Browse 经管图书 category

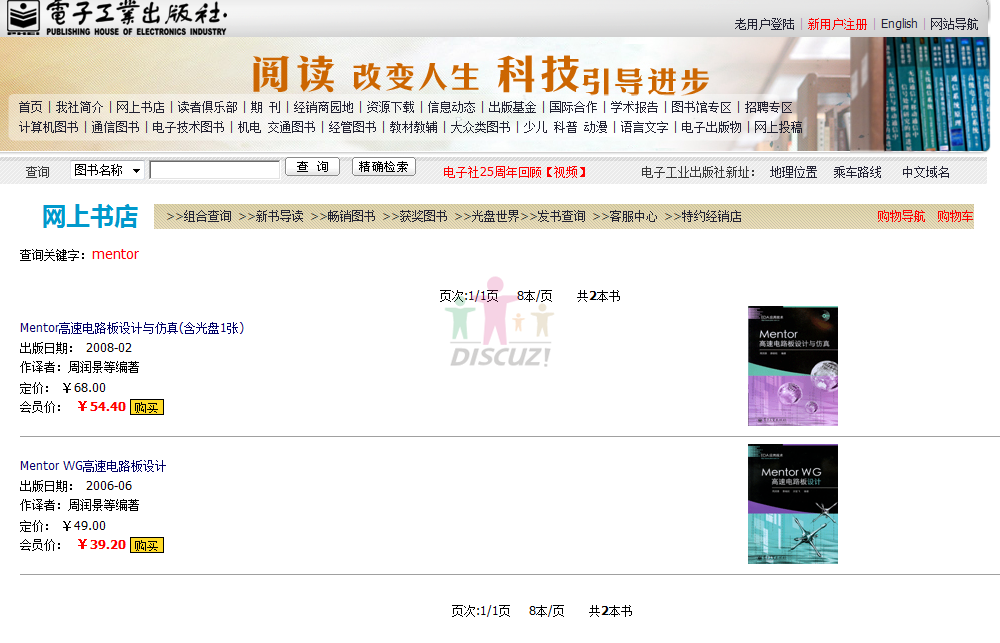point(353,127)
